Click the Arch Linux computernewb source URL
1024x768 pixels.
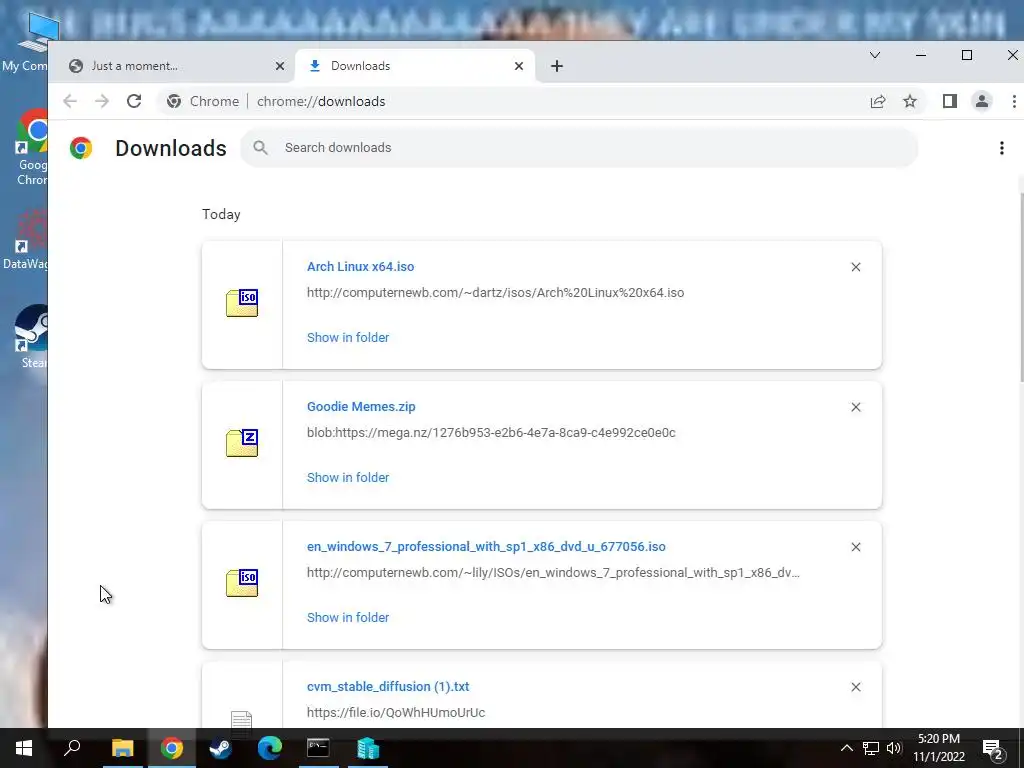(x=496, y=293)
